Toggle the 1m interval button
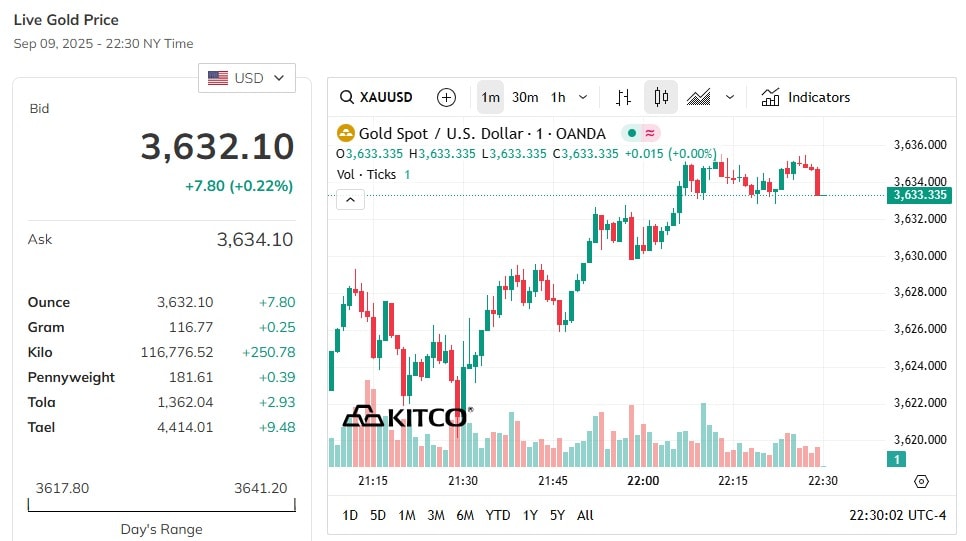 point(490,97)
